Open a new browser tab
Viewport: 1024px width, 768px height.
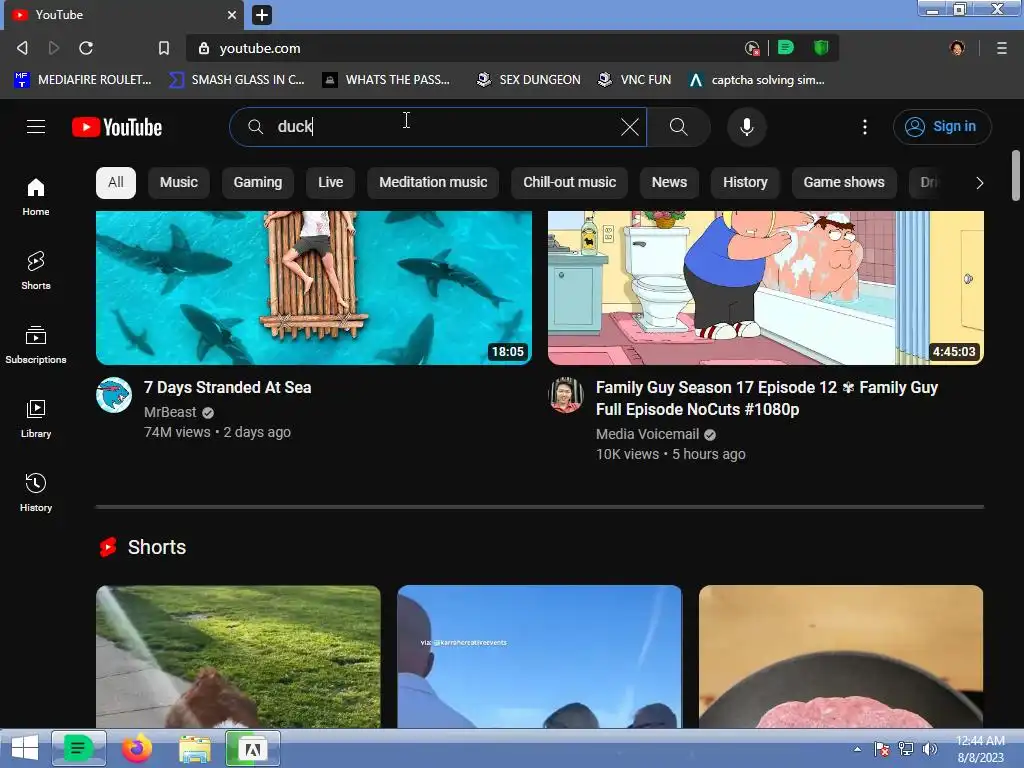pos(262,14)
